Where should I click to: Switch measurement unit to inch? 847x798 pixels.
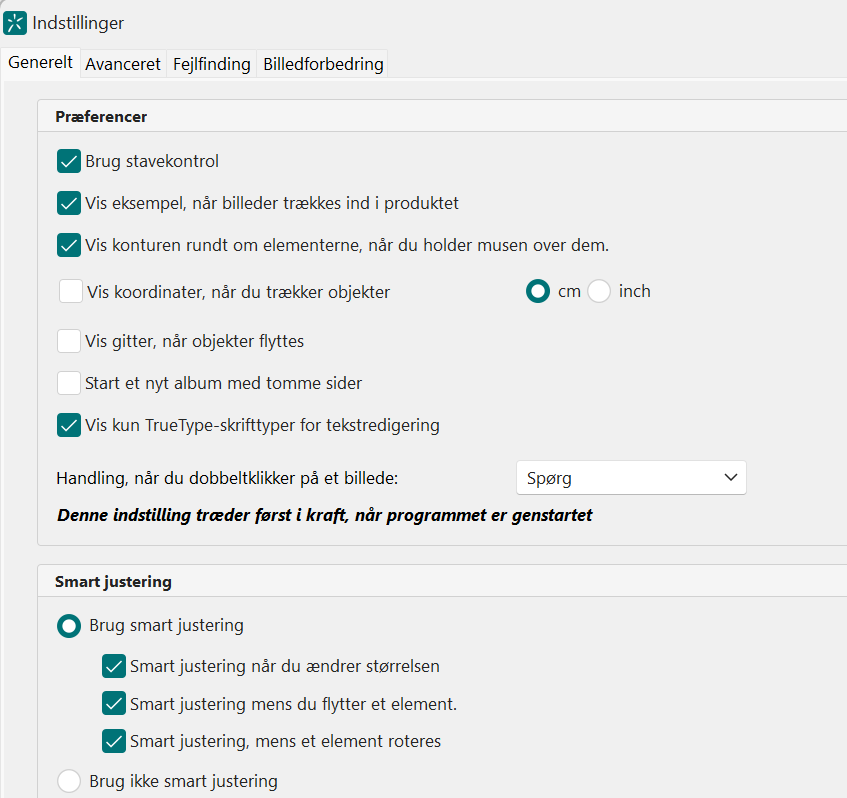[599, 290]
